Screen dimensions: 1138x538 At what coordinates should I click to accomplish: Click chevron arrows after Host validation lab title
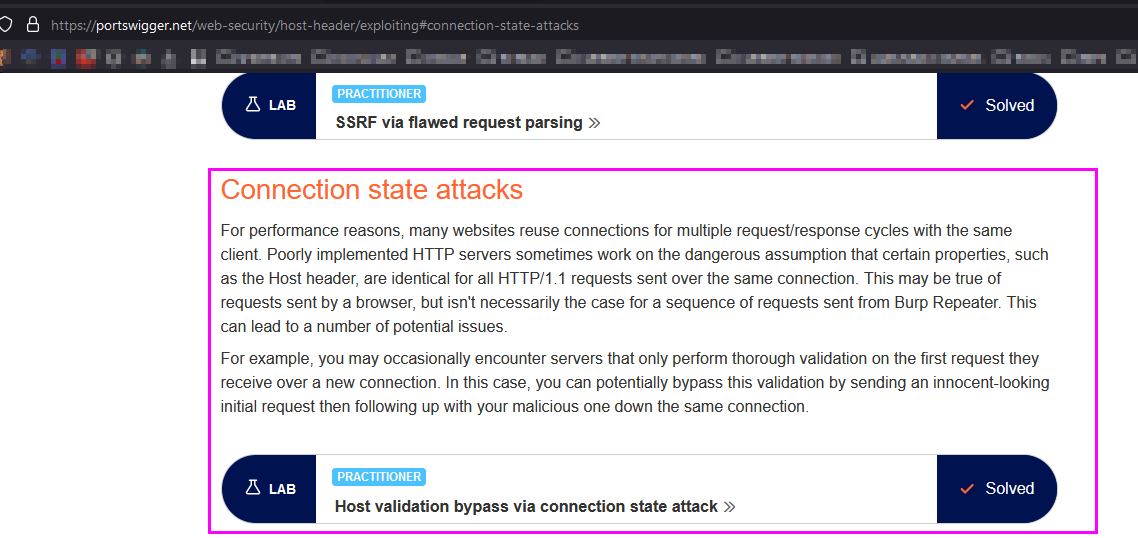coord(729,507)
